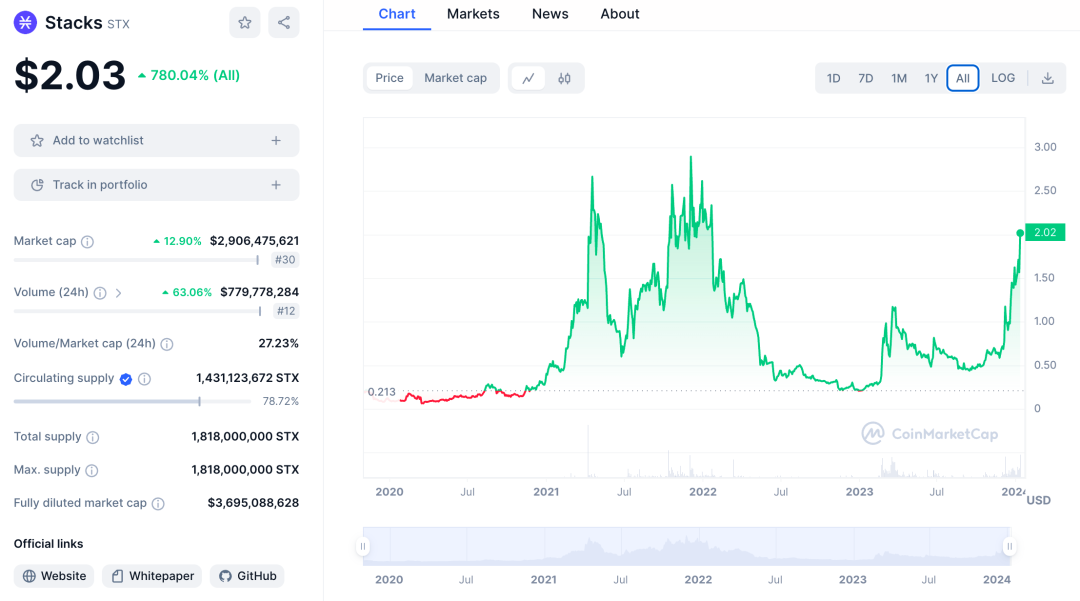The width and height of the screenshot is (1080, 601).
Task: Toggle LOG scale on chart
Action: click(1003, 78)
